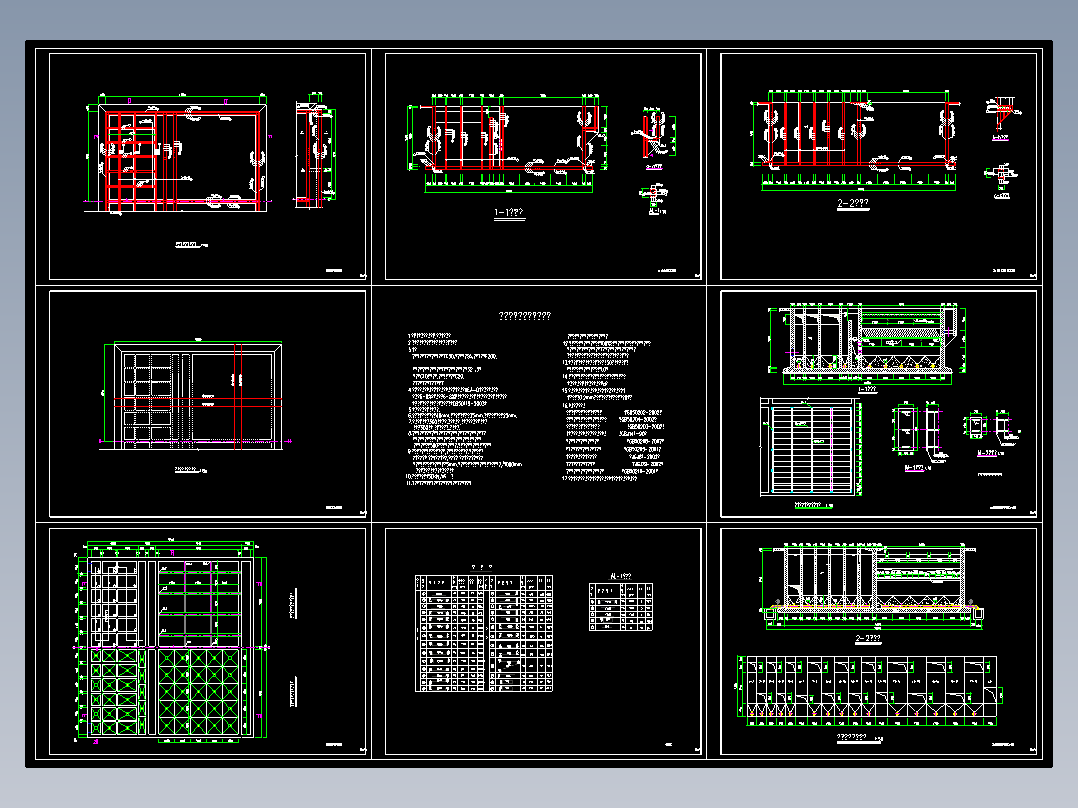1078x808 pixels.
Task: Click the white '1-1???' label below the gray section
Action: [868, 389]
